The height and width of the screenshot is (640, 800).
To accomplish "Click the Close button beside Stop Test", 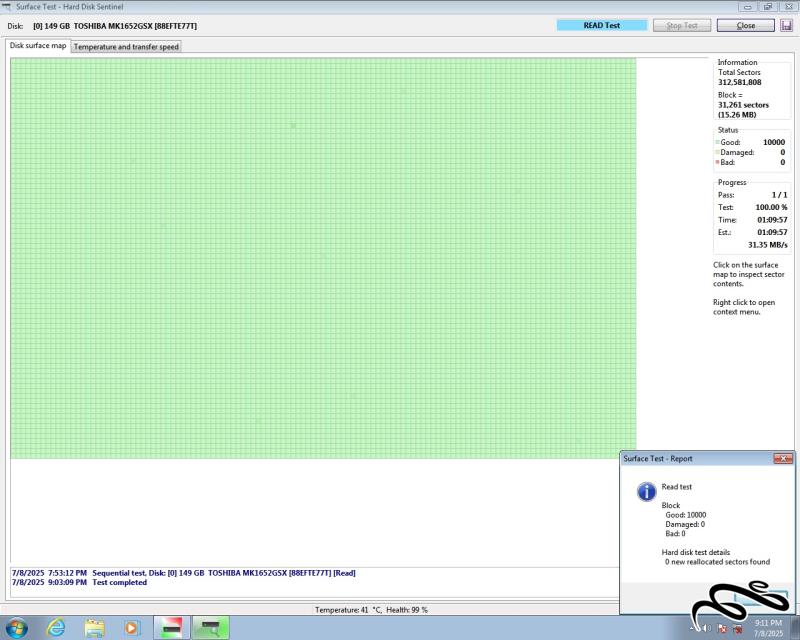I will (745, 25).
